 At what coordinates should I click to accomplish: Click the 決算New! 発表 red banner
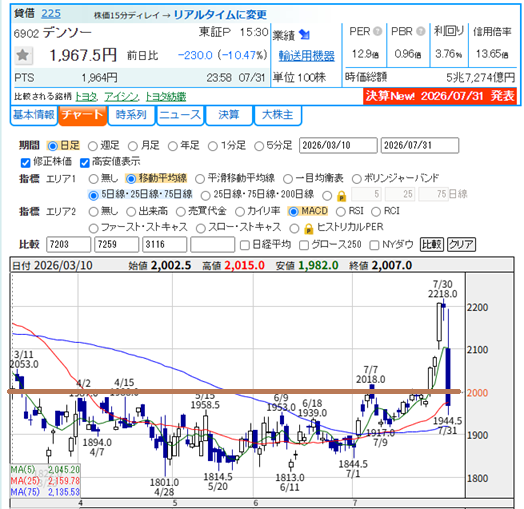[440, 96]
